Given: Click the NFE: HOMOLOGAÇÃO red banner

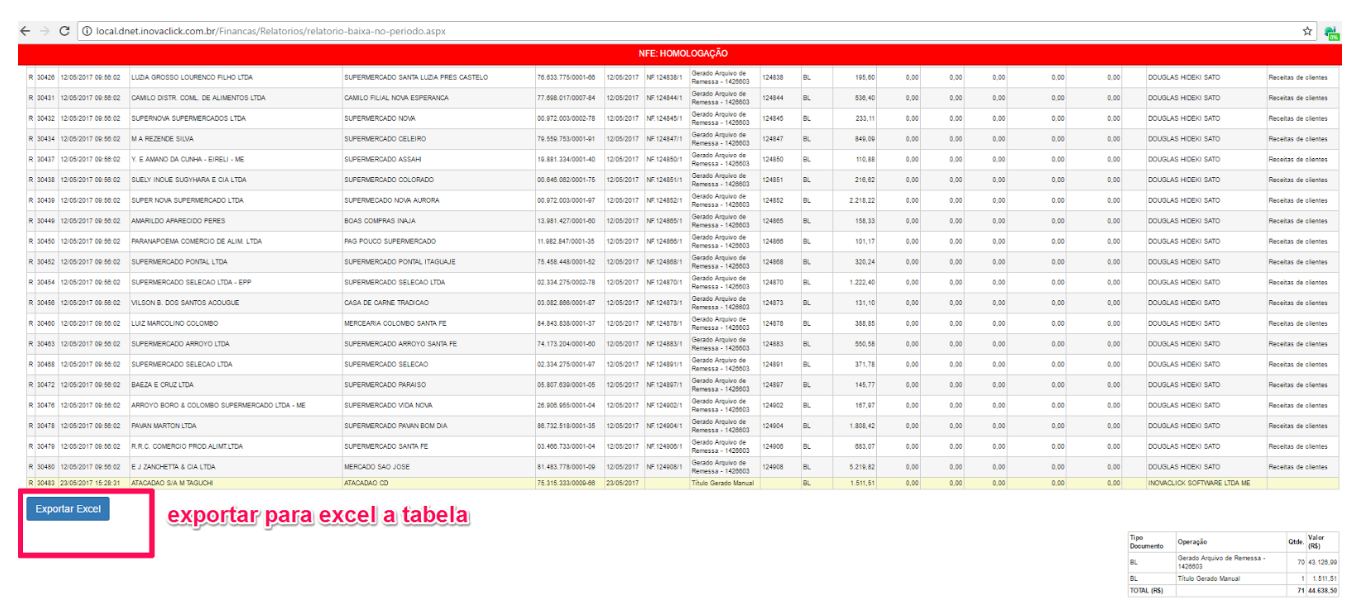Looking at the screenshot, I should click(683, 53).
